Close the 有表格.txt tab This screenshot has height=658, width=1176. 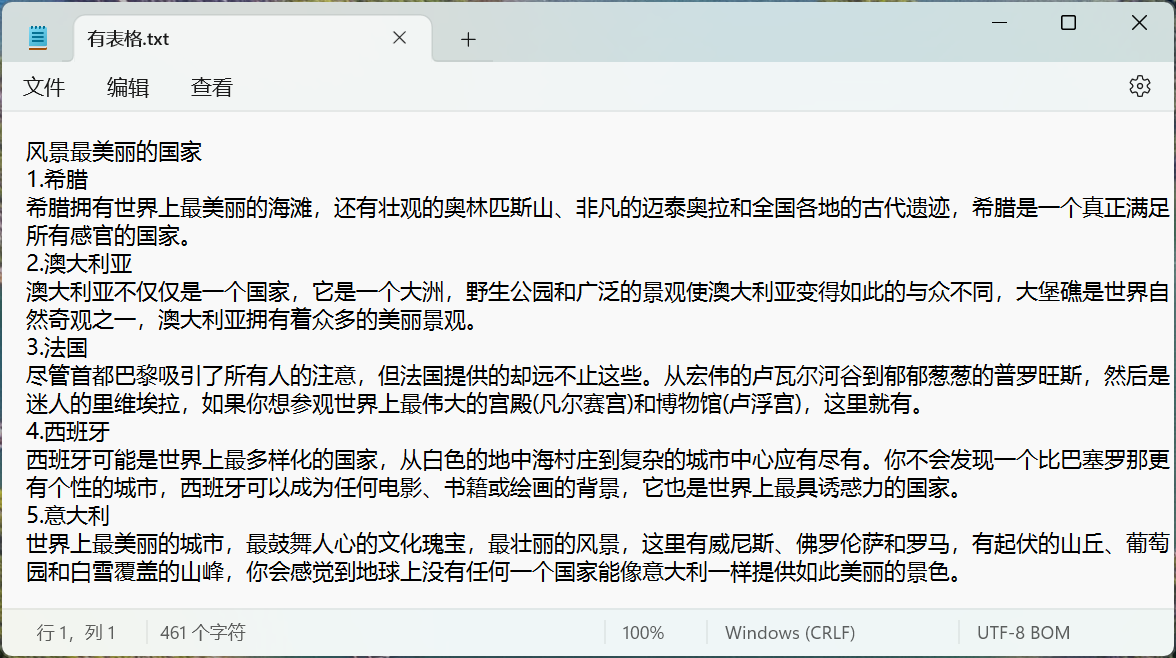pos(399,38)
